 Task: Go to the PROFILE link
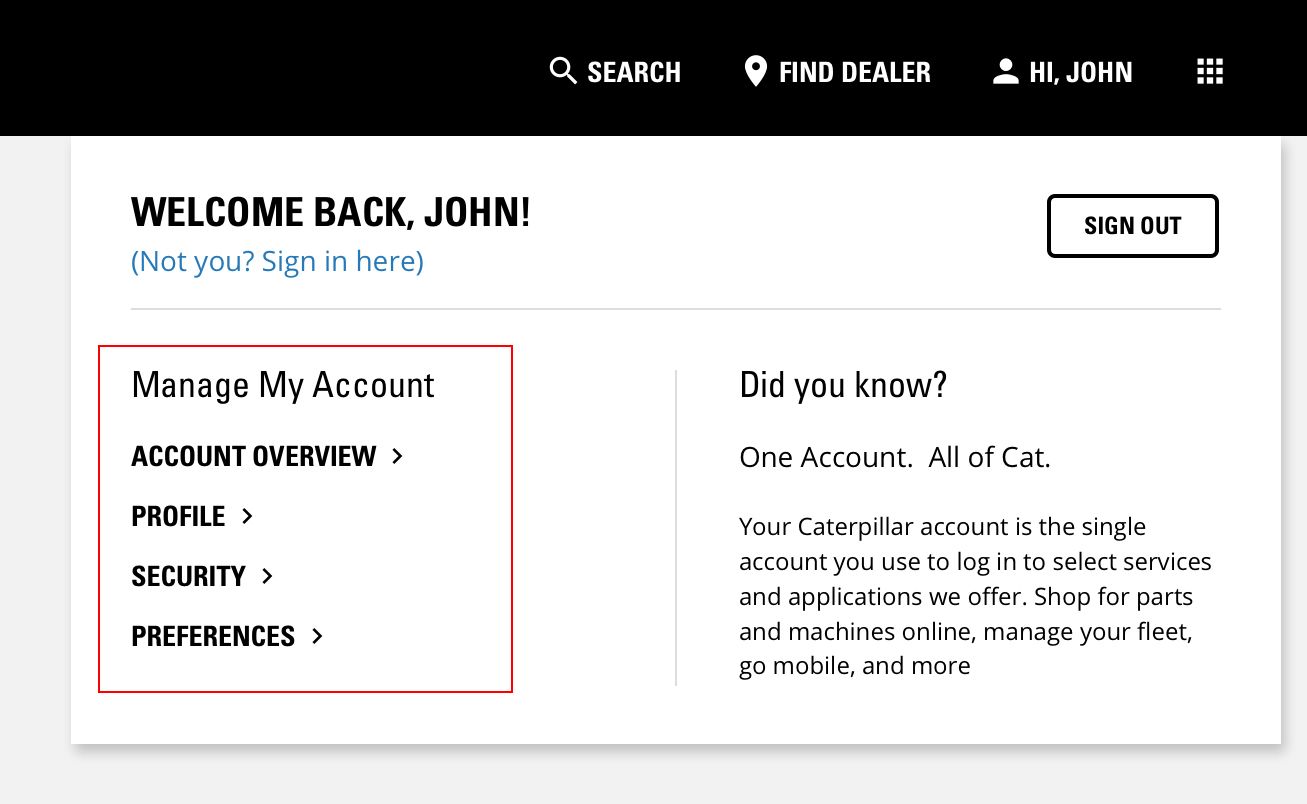(178, 517)
